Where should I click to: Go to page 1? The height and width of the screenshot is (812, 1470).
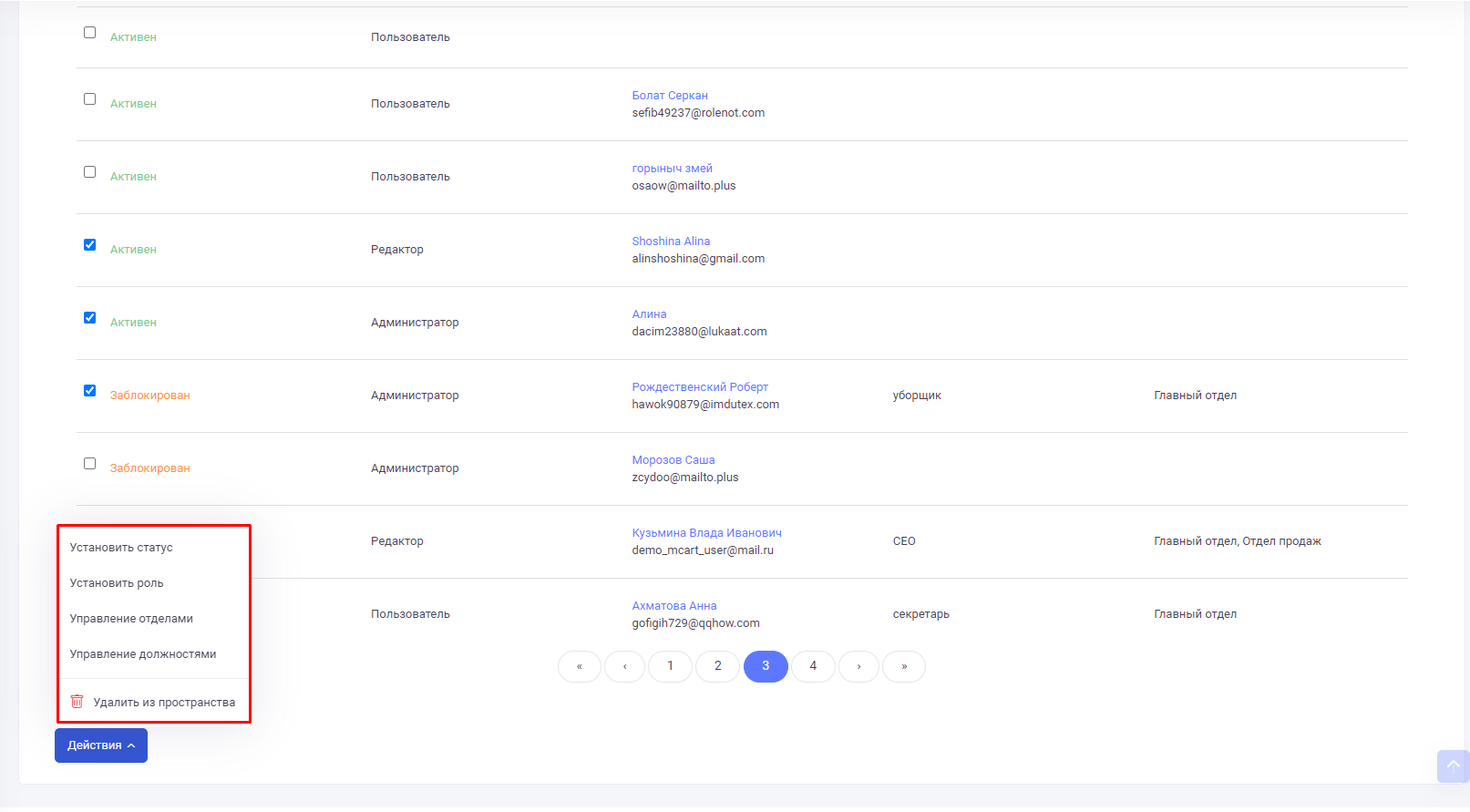[x=671, y=666]
